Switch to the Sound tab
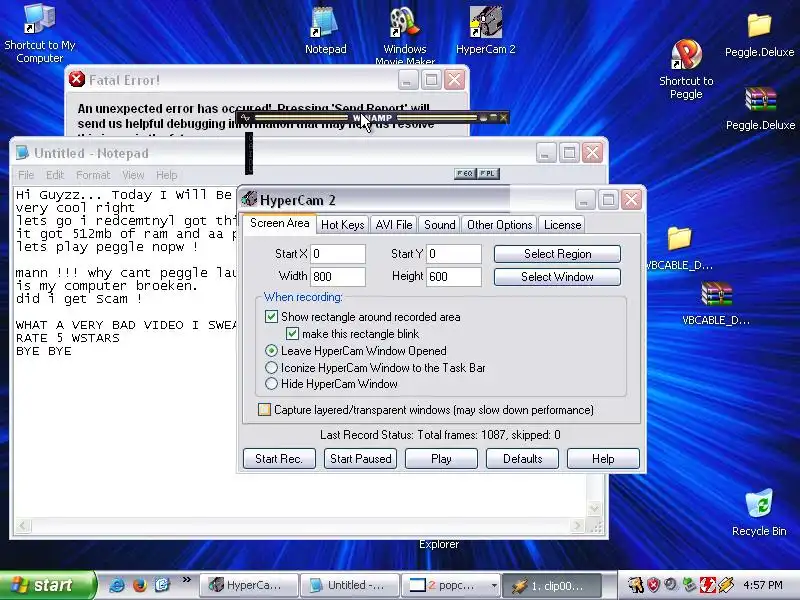The image size is (800, 600). (x=439, y=224)
